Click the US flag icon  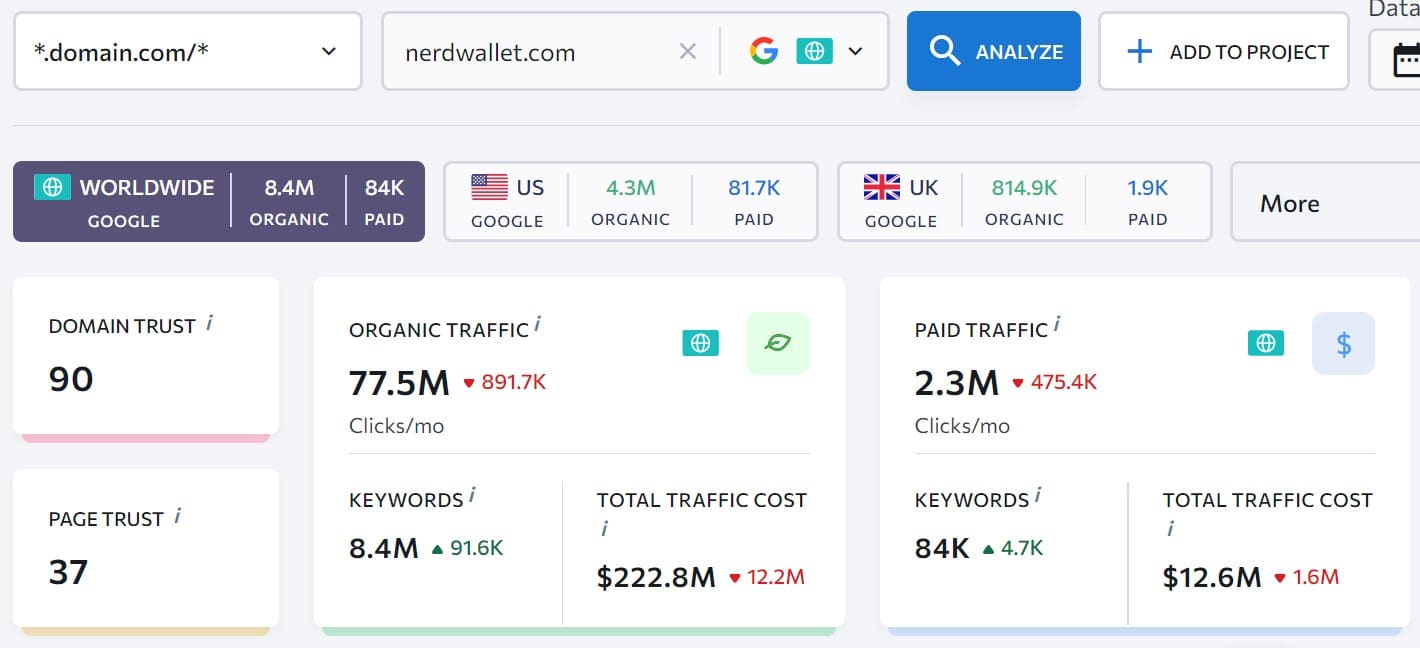490,187
